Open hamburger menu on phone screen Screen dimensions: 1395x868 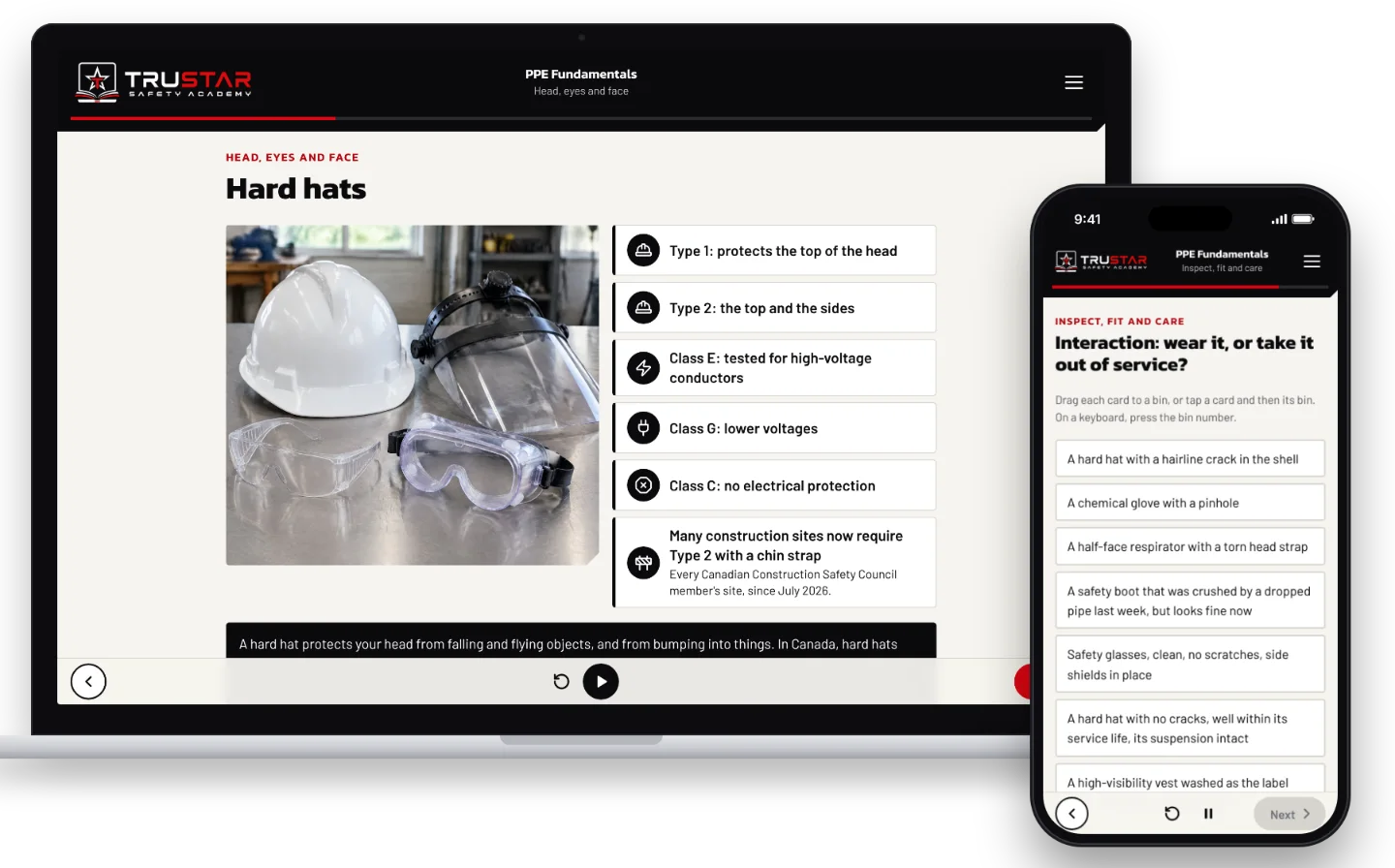(1312, 262)
